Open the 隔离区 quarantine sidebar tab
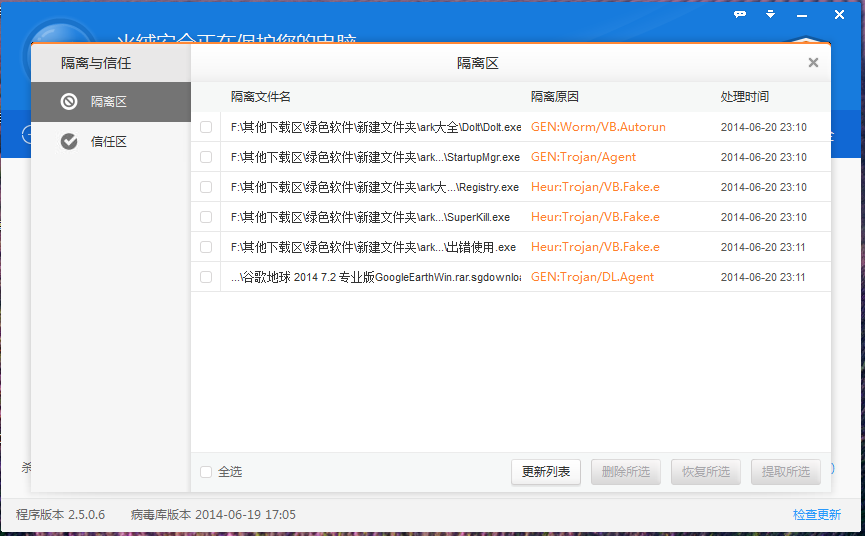Image resolution: width=865 pixels, height=536 pixels. click(111, 101)
